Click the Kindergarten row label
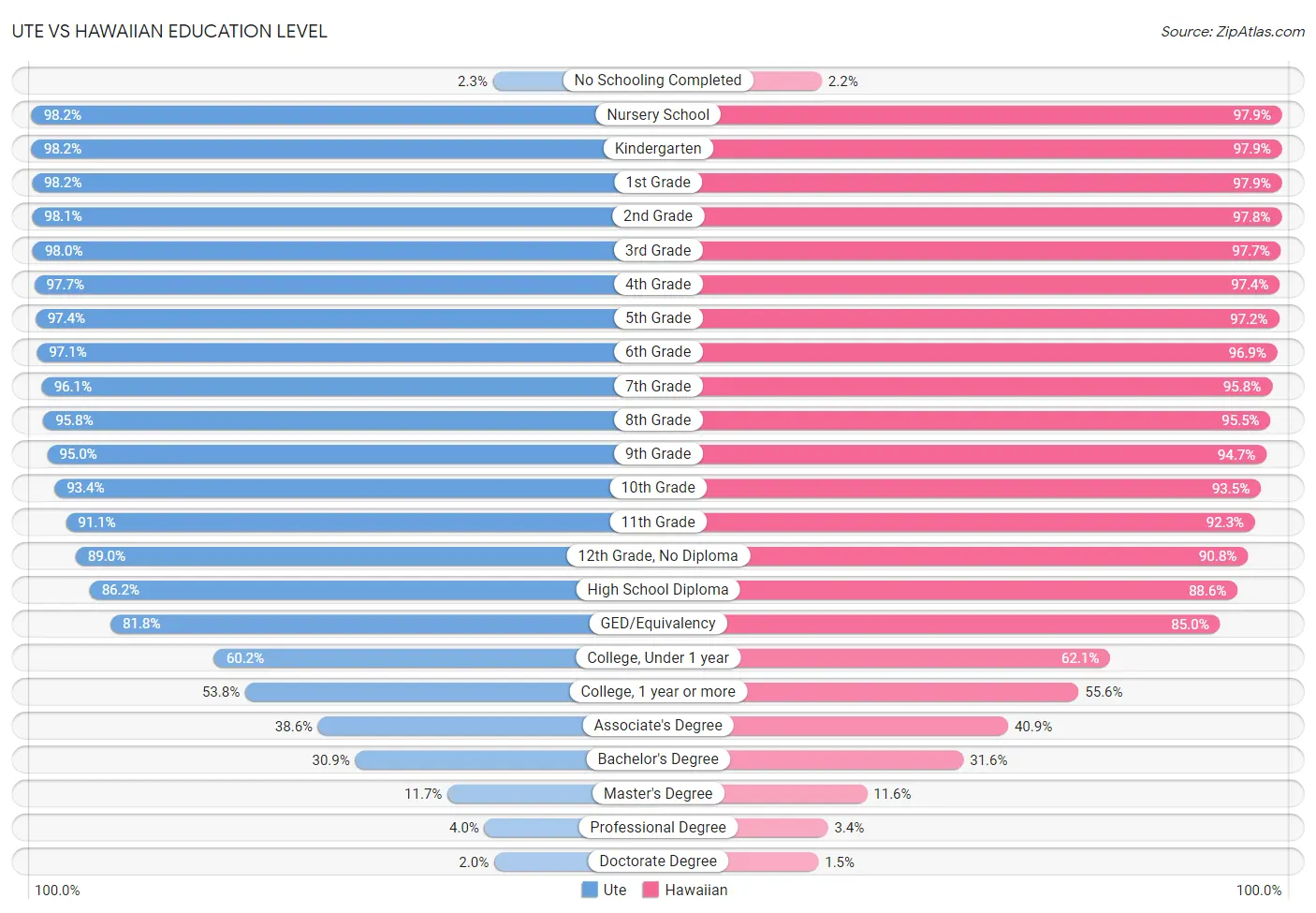The image size is (1316, 913). pos(658,148)
